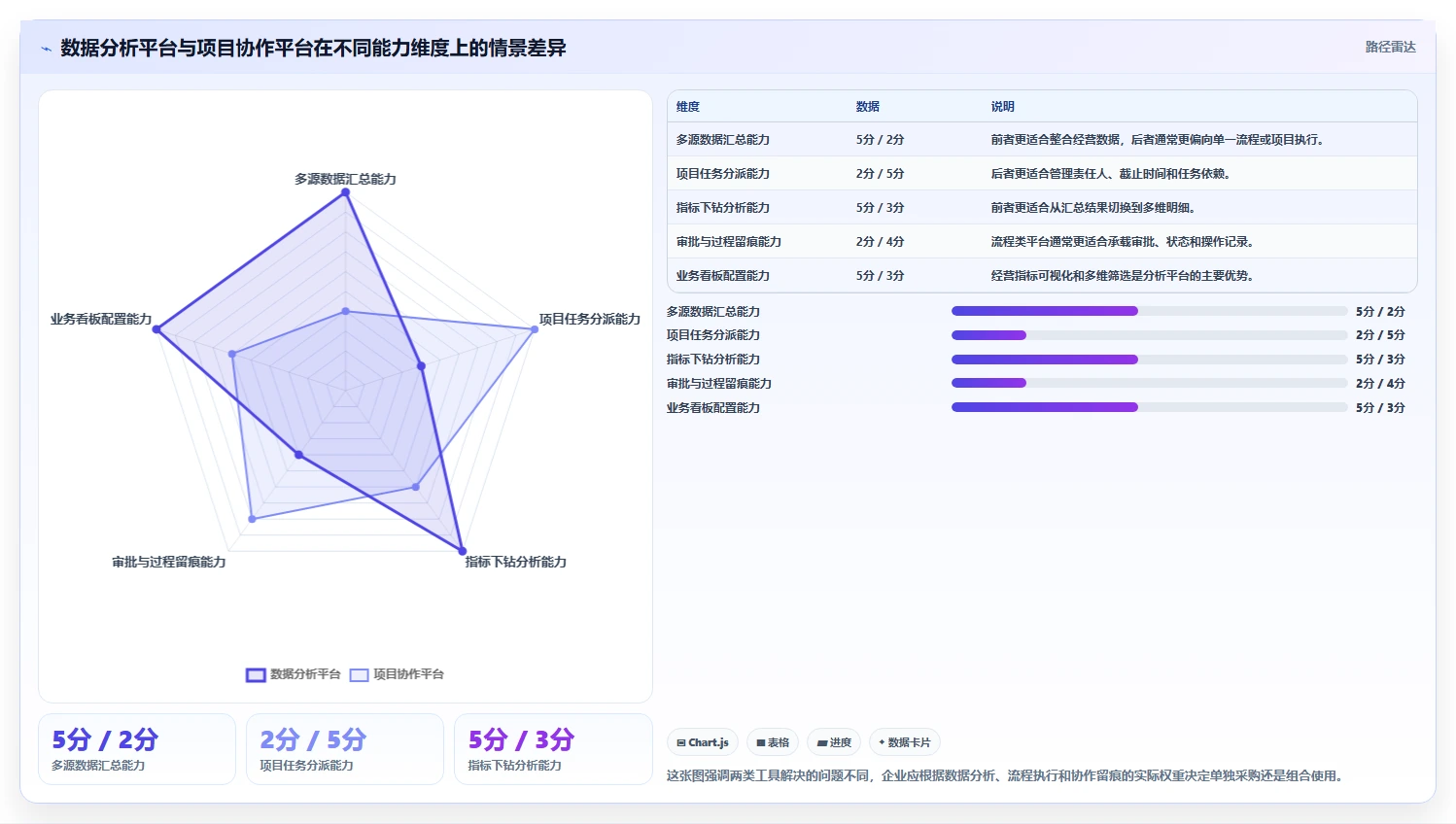
Task: Click the 2分 / 4分 table value
Action: coord(881,242)
